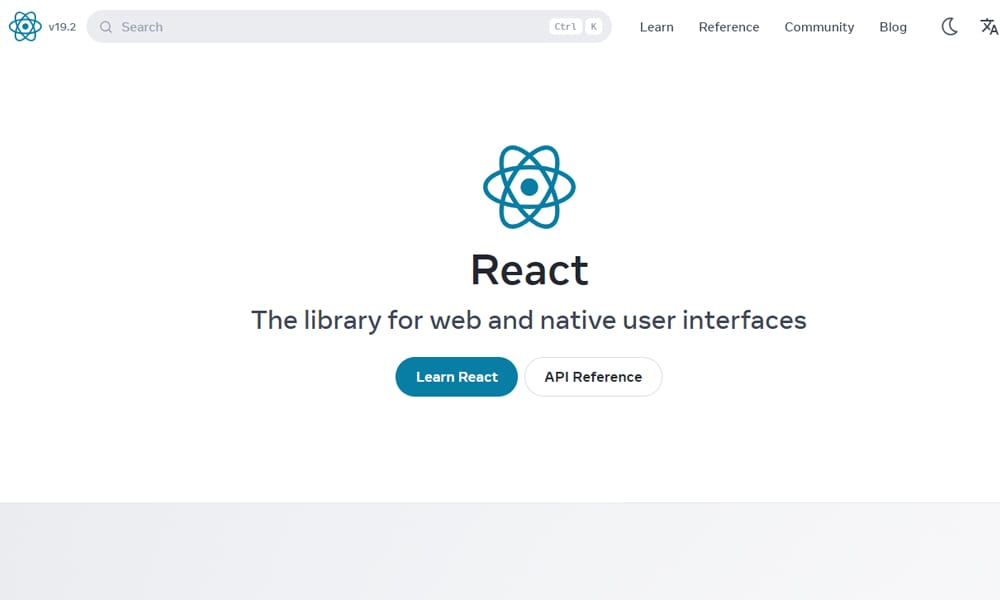Screen dimensions: 1000x600
Task: Click the K shortcut key badge
Action: 594,27
